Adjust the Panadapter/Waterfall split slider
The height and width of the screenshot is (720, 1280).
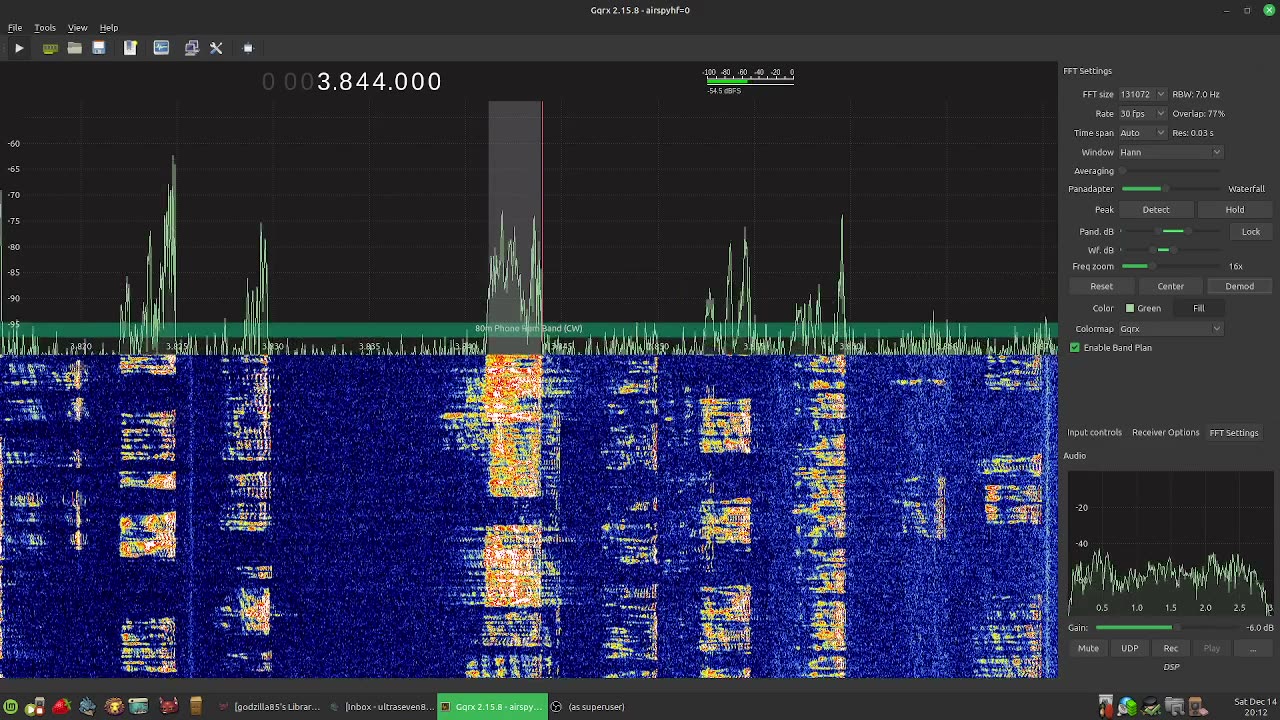(x=1170, y=189)
